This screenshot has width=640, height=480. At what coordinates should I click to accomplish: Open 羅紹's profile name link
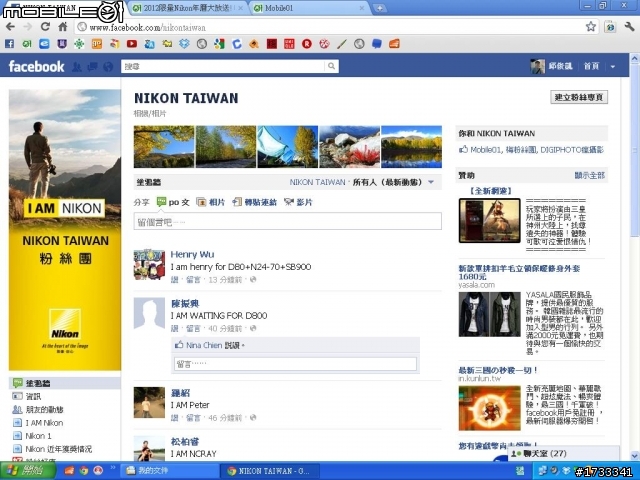180,393
